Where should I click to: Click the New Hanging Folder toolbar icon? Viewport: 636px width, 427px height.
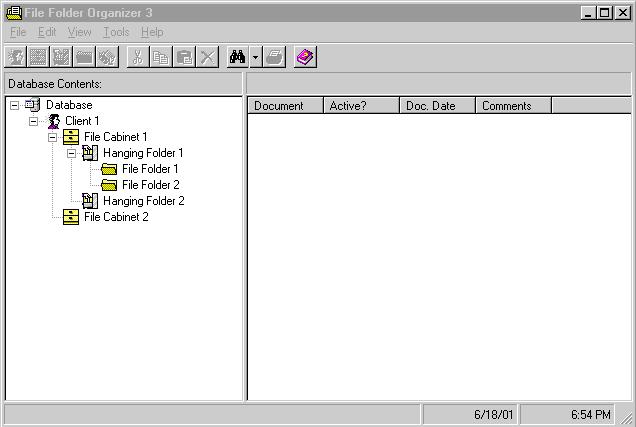pos(61,57)
